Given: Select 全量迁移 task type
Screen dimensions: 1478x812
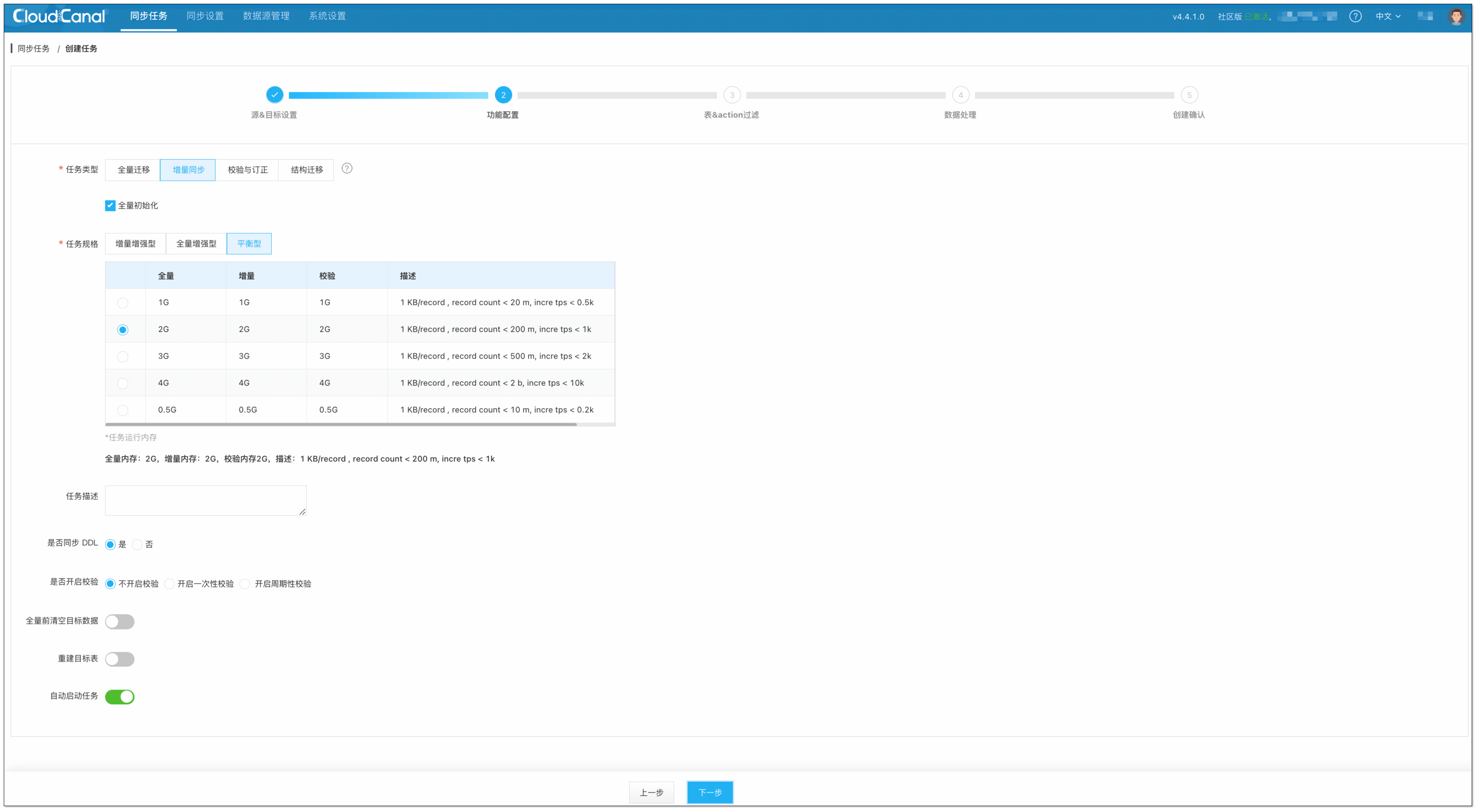Looking at the screenshot, I should tap(133, 170).
